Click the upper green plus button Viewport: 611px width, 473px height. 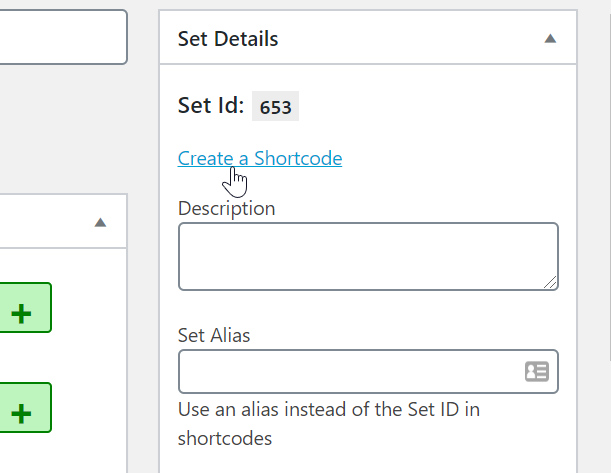click(20, 313)
